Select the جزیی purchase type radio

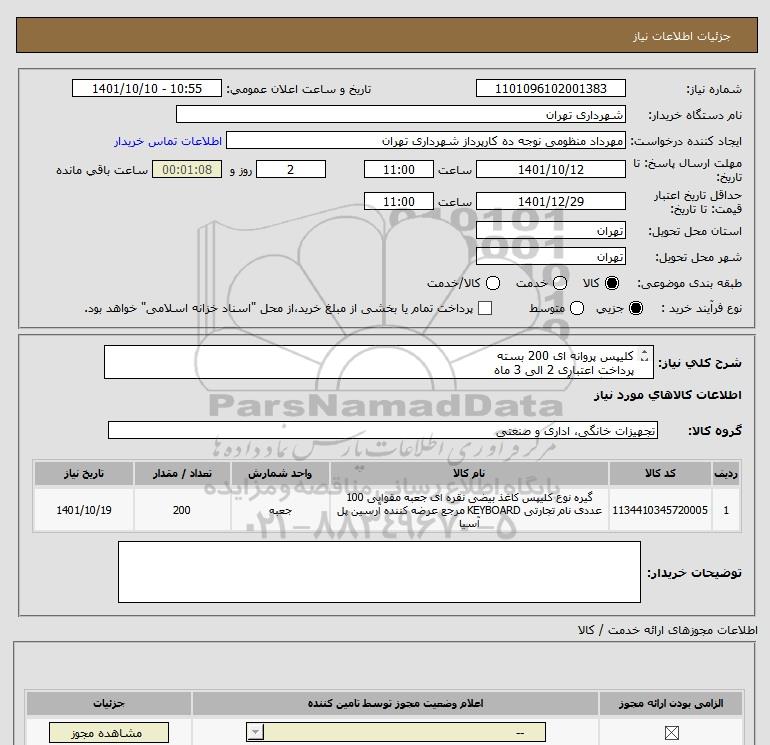pyautogui.click(x=635, y=308)
